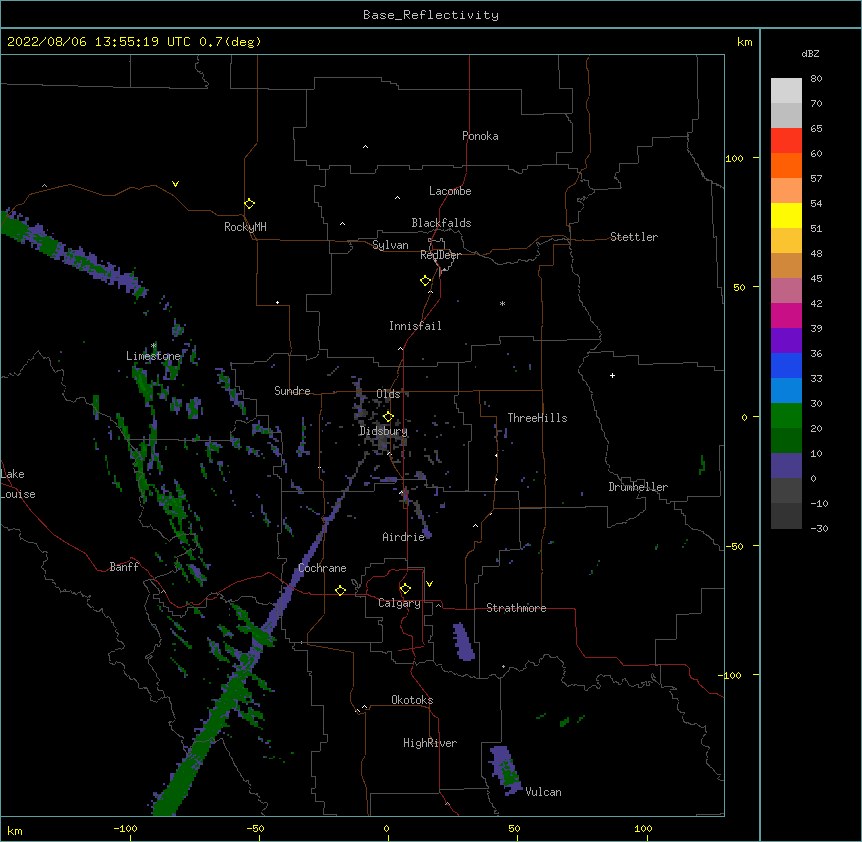The height and width of the screenshot is (842, 862).
Task: Select the Stettler label
Action: pyautogui.click(x=634, y=237)
